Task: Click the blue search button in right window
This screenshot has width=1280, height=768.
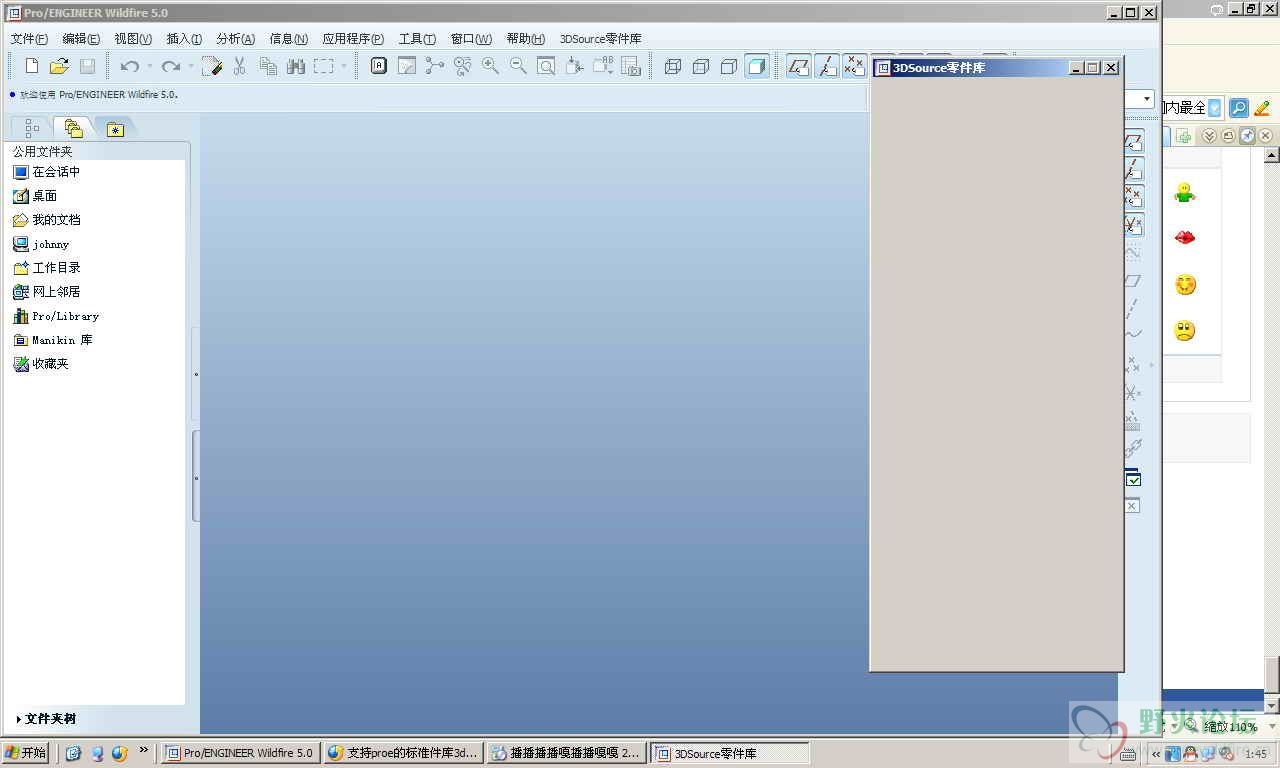Action: click(1238, 108)
